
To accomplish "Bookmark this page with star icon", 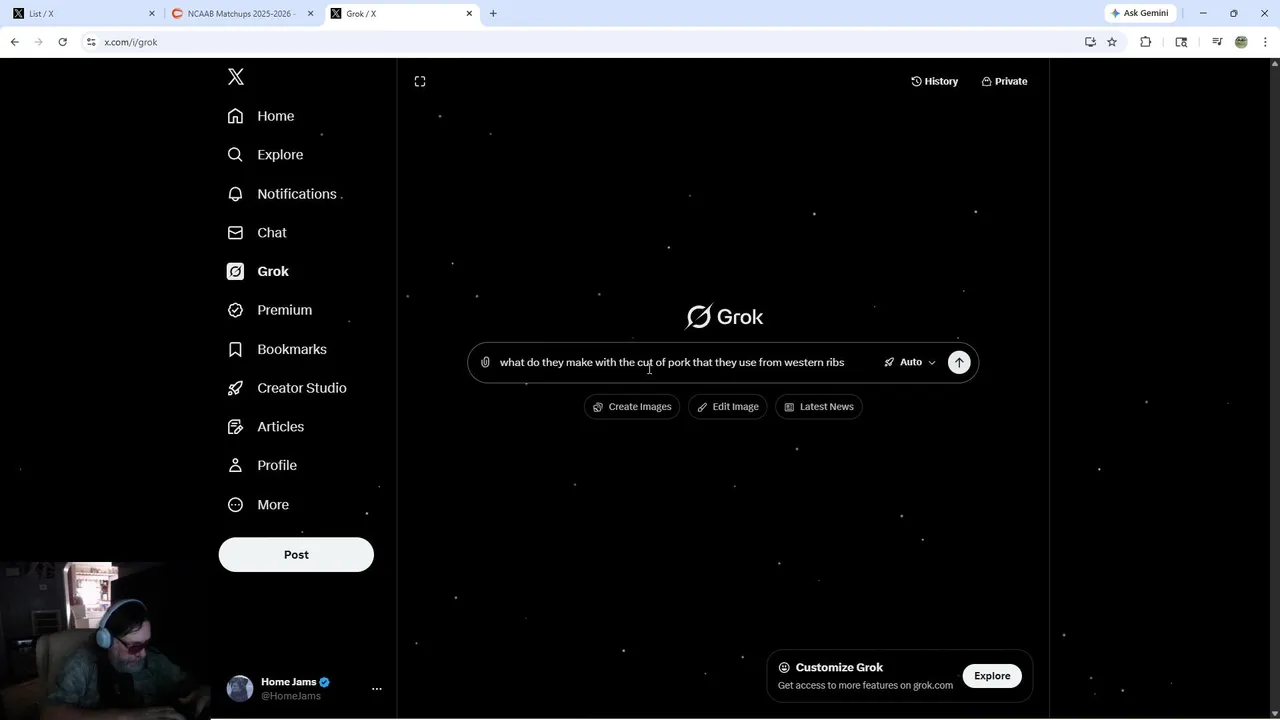I will click(1112, 42).
